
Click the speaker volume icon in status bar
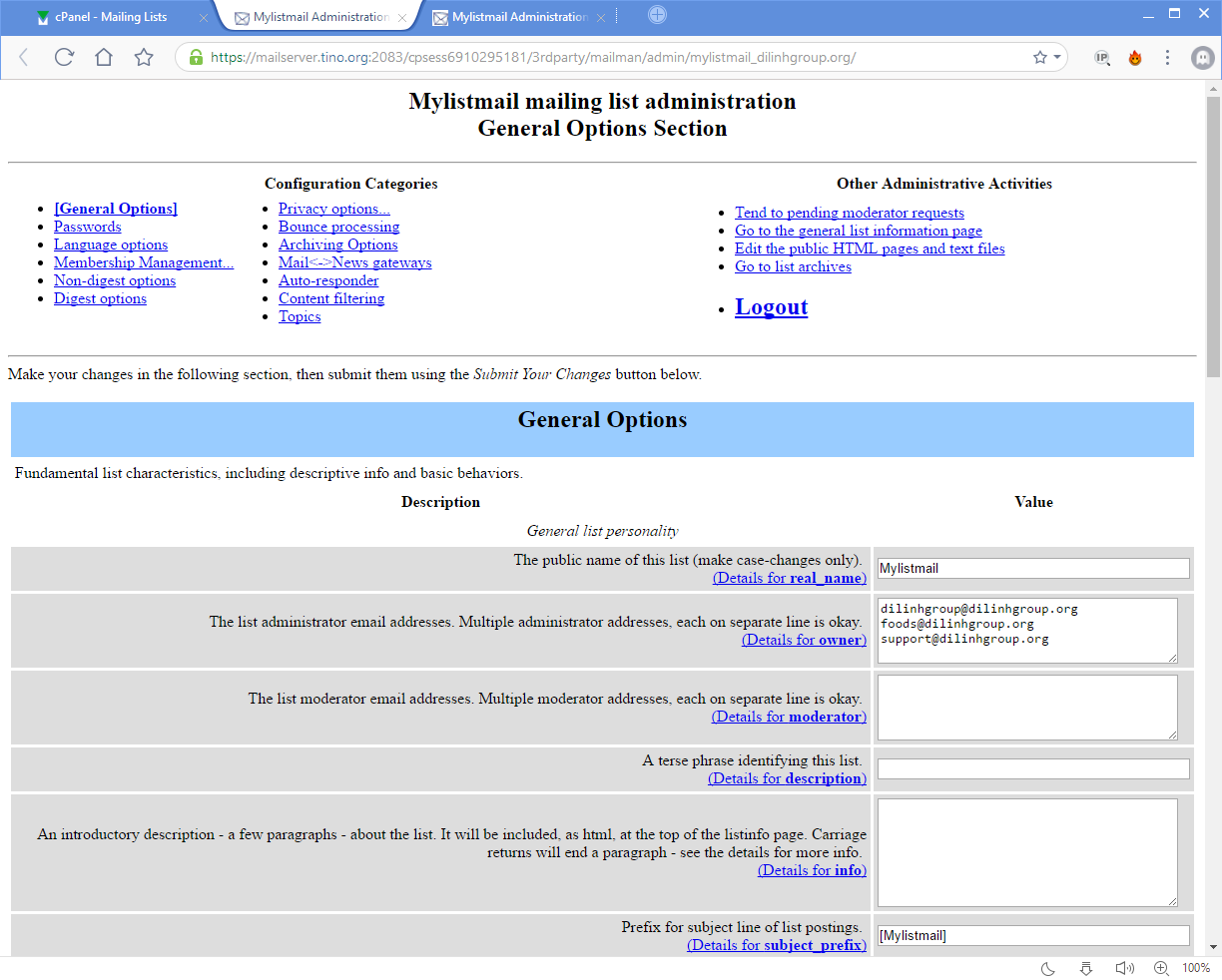(1124, 968)
